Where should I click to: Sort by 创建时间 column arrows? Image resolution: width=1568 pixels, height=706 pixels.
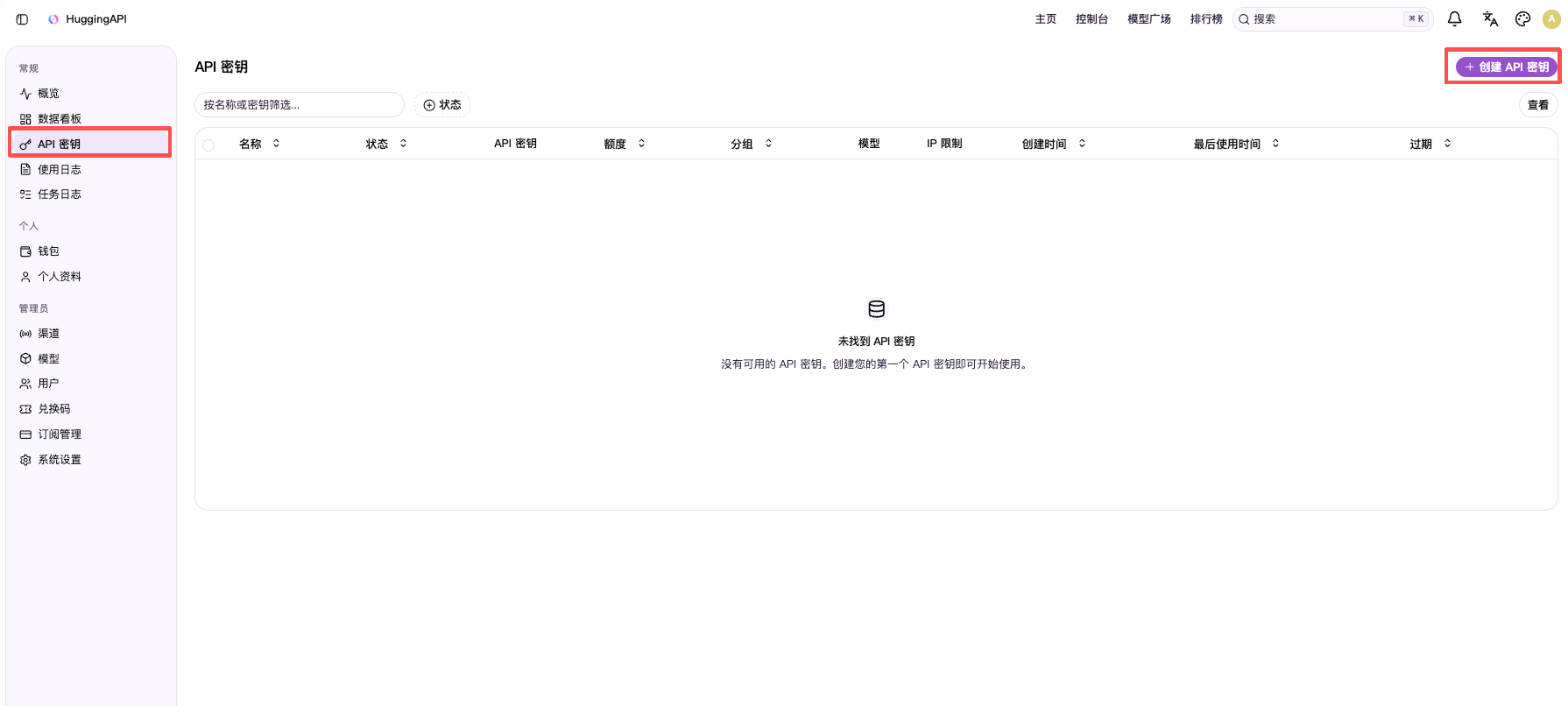pos(1082,144)
